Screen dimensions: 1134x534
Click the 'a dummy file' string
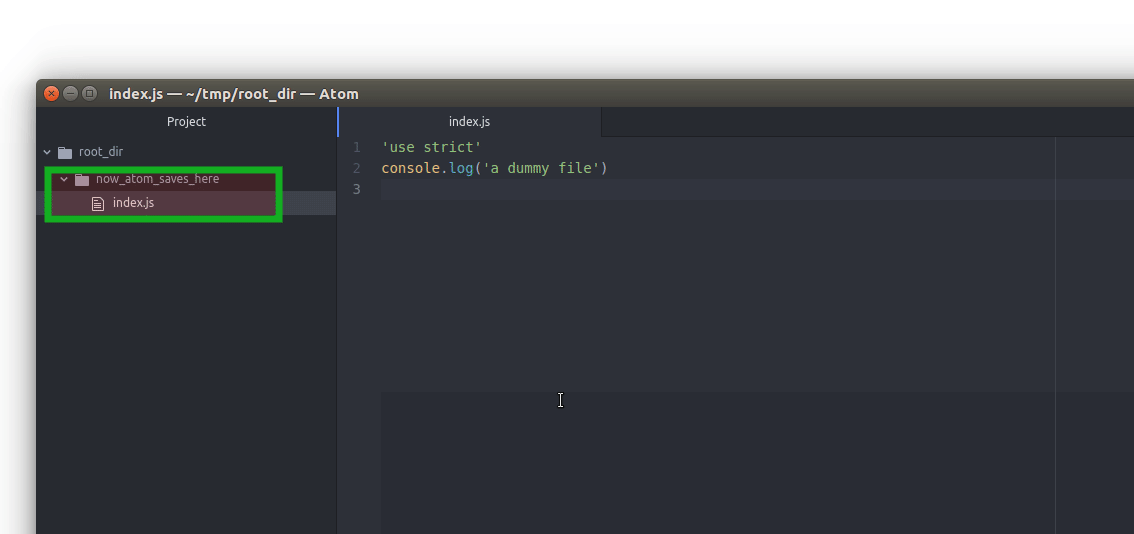[x=541, y=169]
